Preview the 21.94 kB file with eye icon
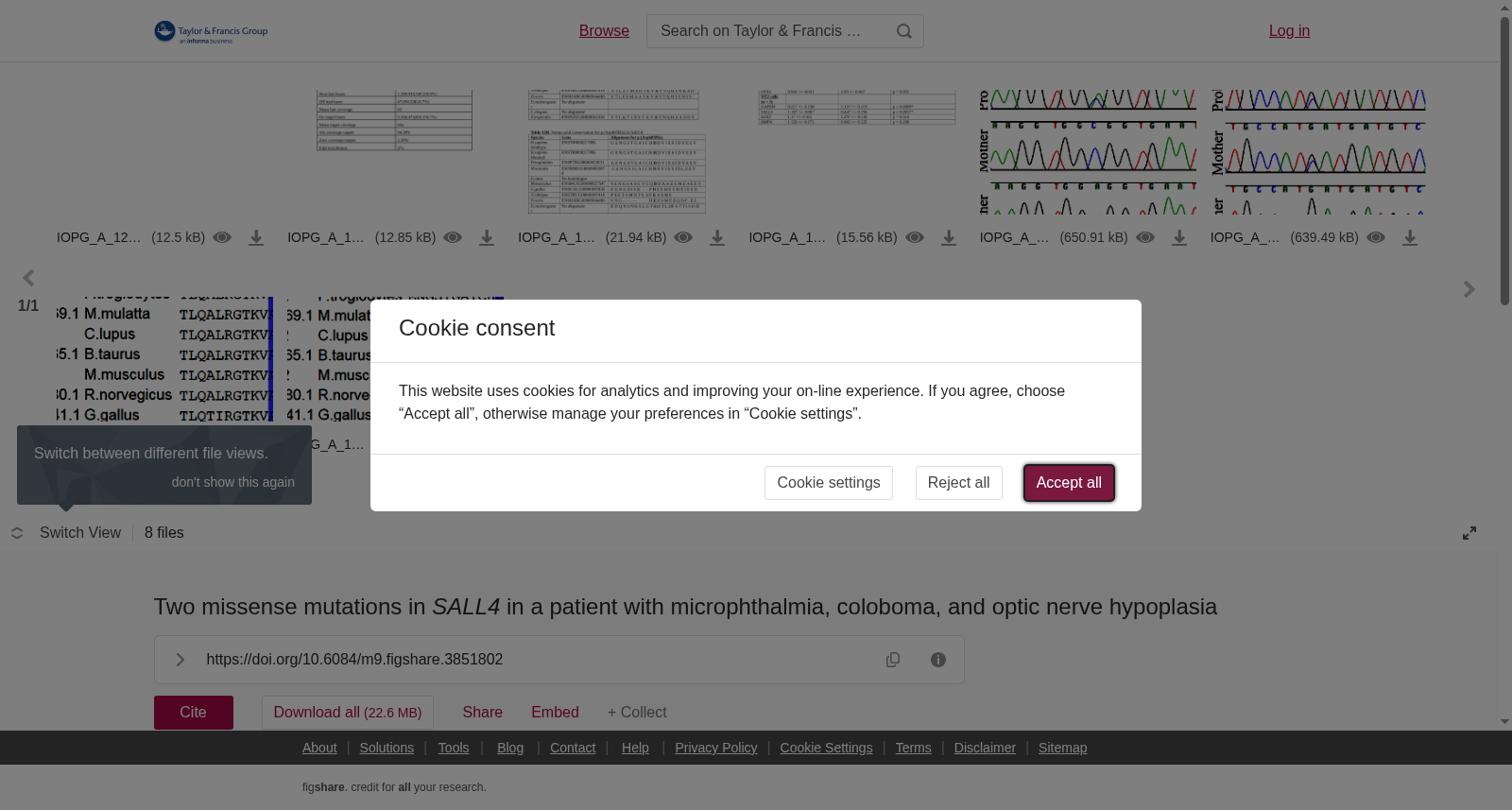 coord(683,237)
